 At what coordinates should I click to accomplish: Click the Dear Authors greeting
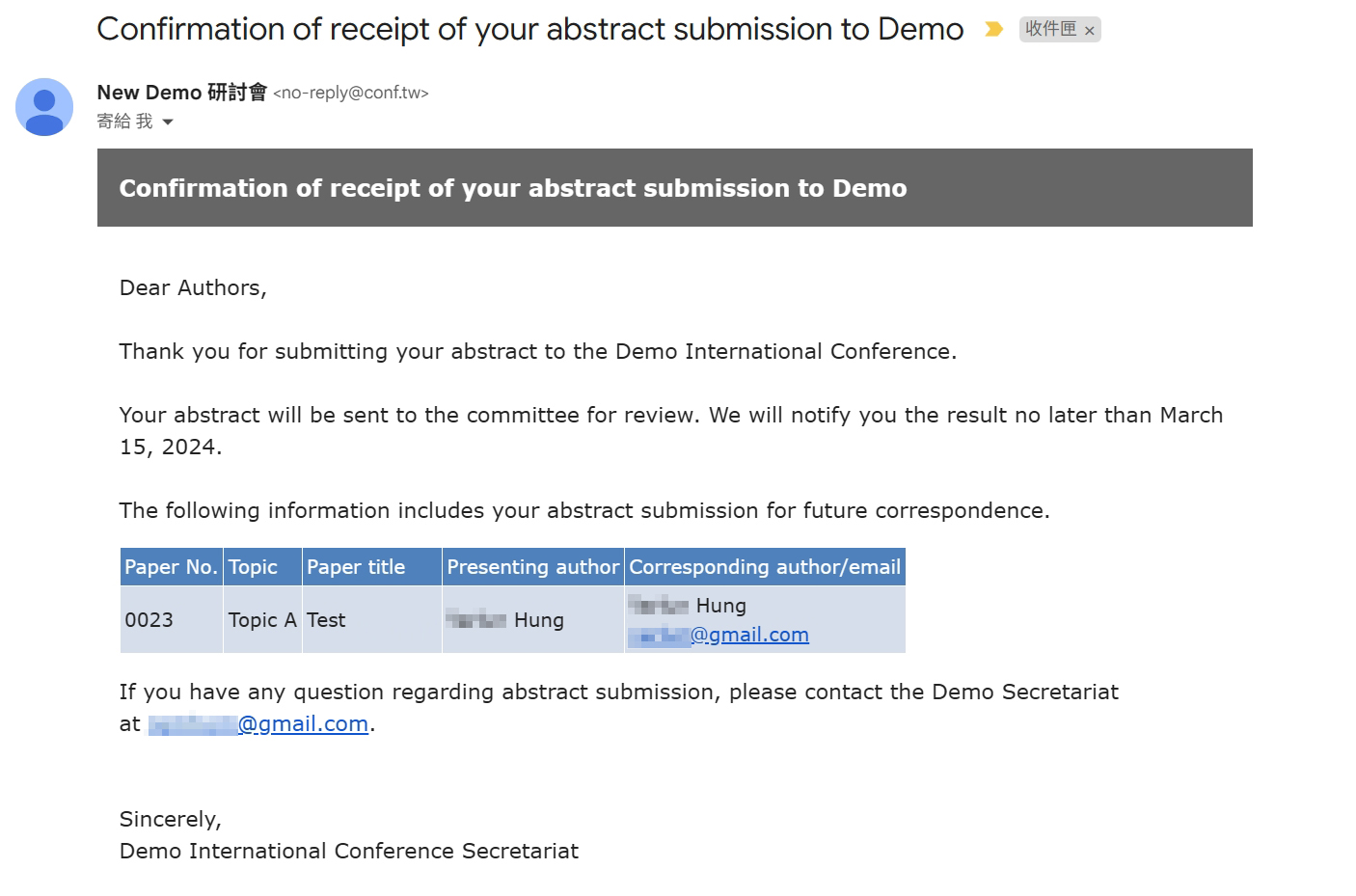[x=193, y=287]
